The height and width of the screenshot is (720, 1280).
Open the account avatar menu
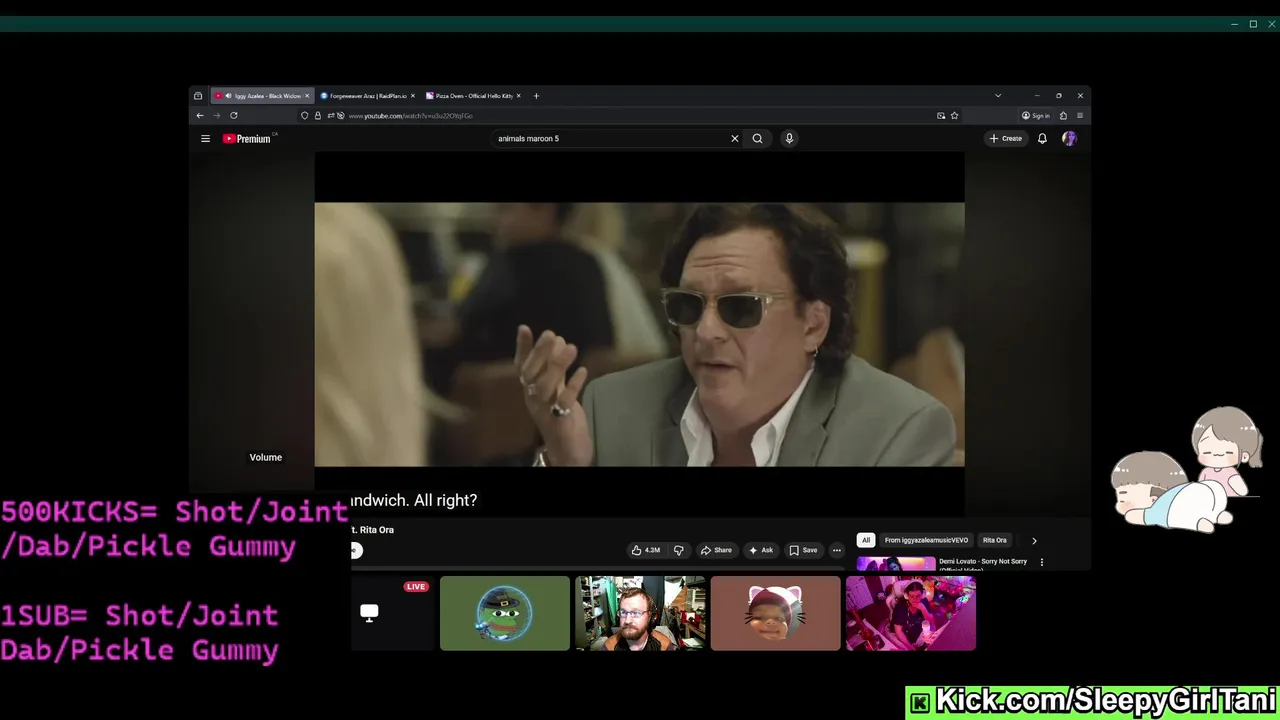(1069, 139)
